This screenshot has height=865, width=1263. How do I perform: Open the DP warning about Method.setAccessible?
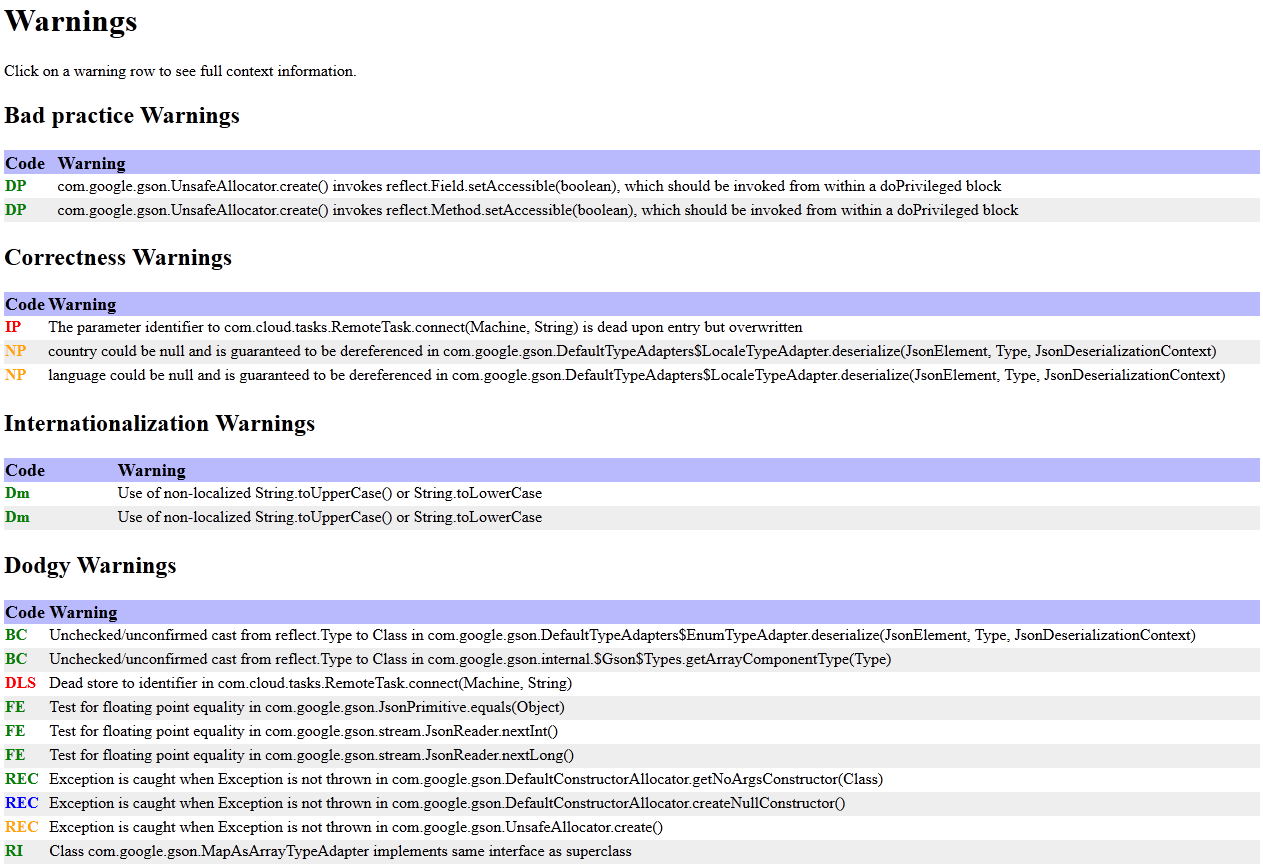(x=631, y=210)
